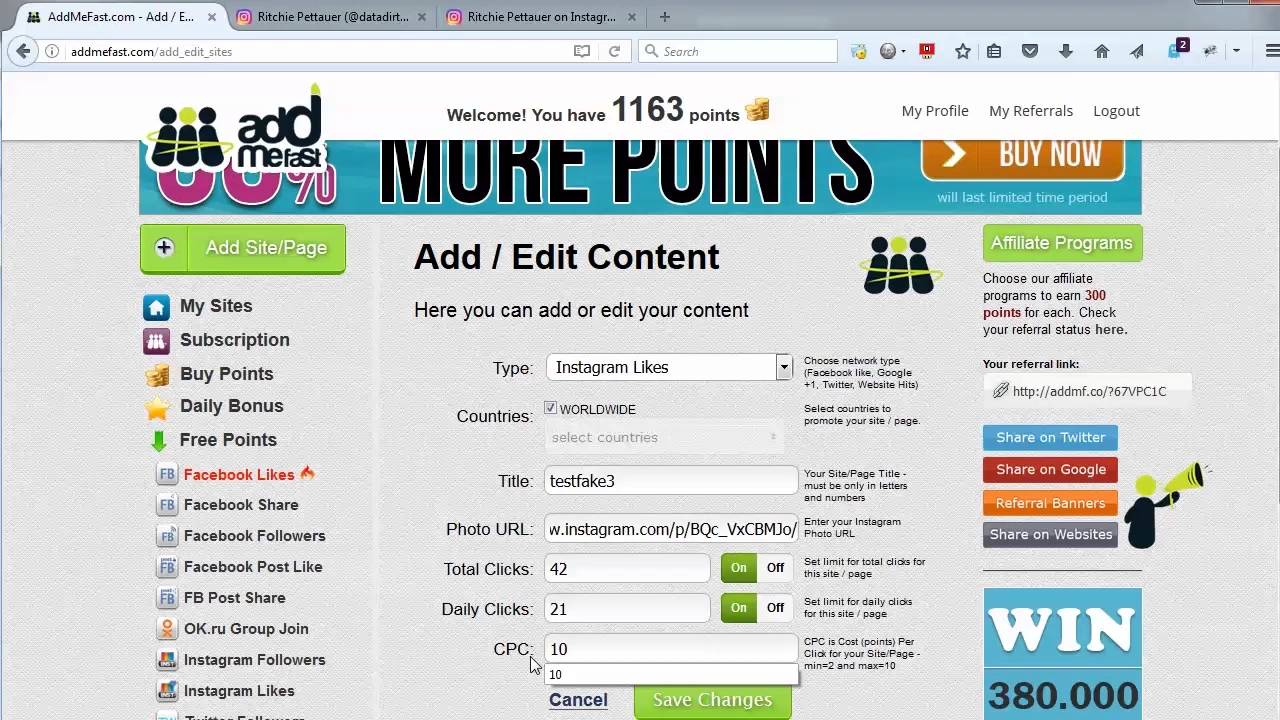
Task: Open the Facebook Likes sidebar link
Action: pos(239,475)
